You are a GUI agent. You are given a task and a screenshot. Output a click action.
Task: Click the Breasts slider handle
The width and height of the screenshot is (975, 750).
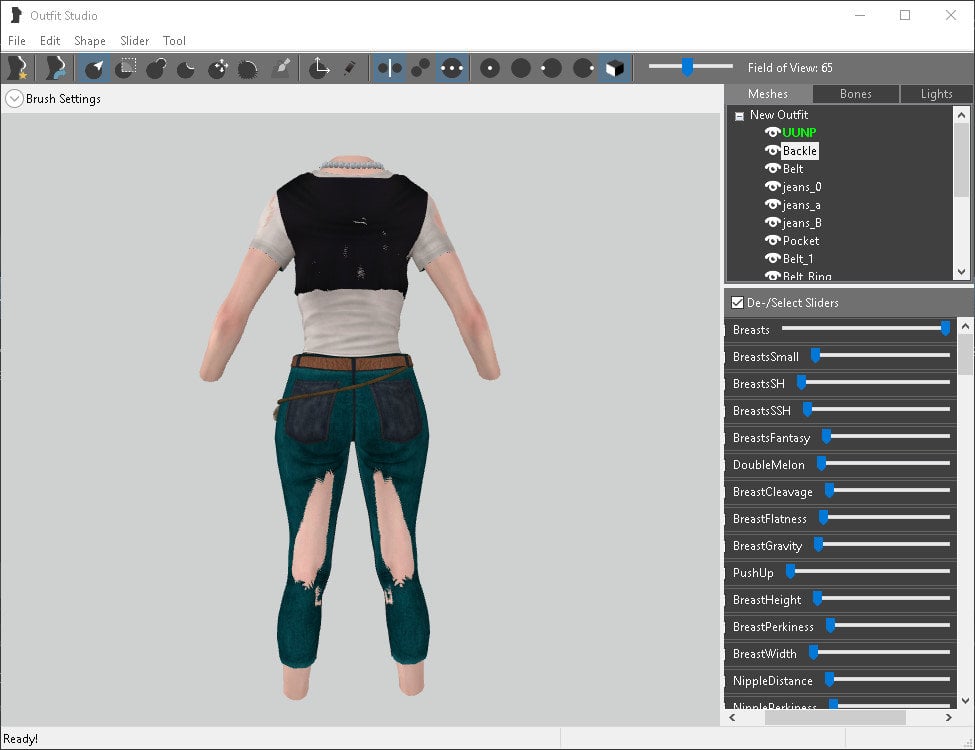pyautogui.click(x=945, y=328)
